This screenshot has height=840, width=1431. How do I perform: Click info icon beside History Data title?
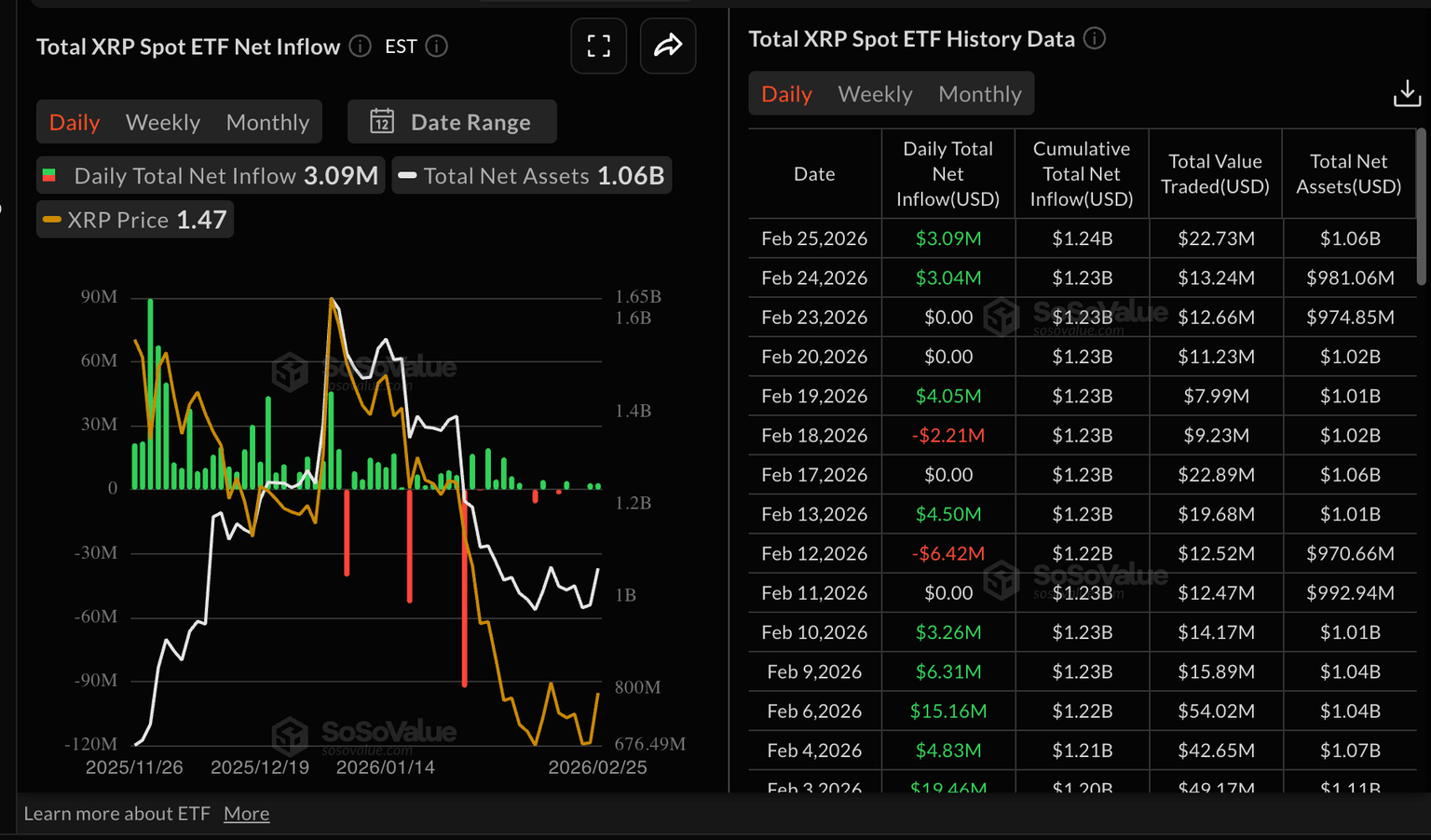1095,38
